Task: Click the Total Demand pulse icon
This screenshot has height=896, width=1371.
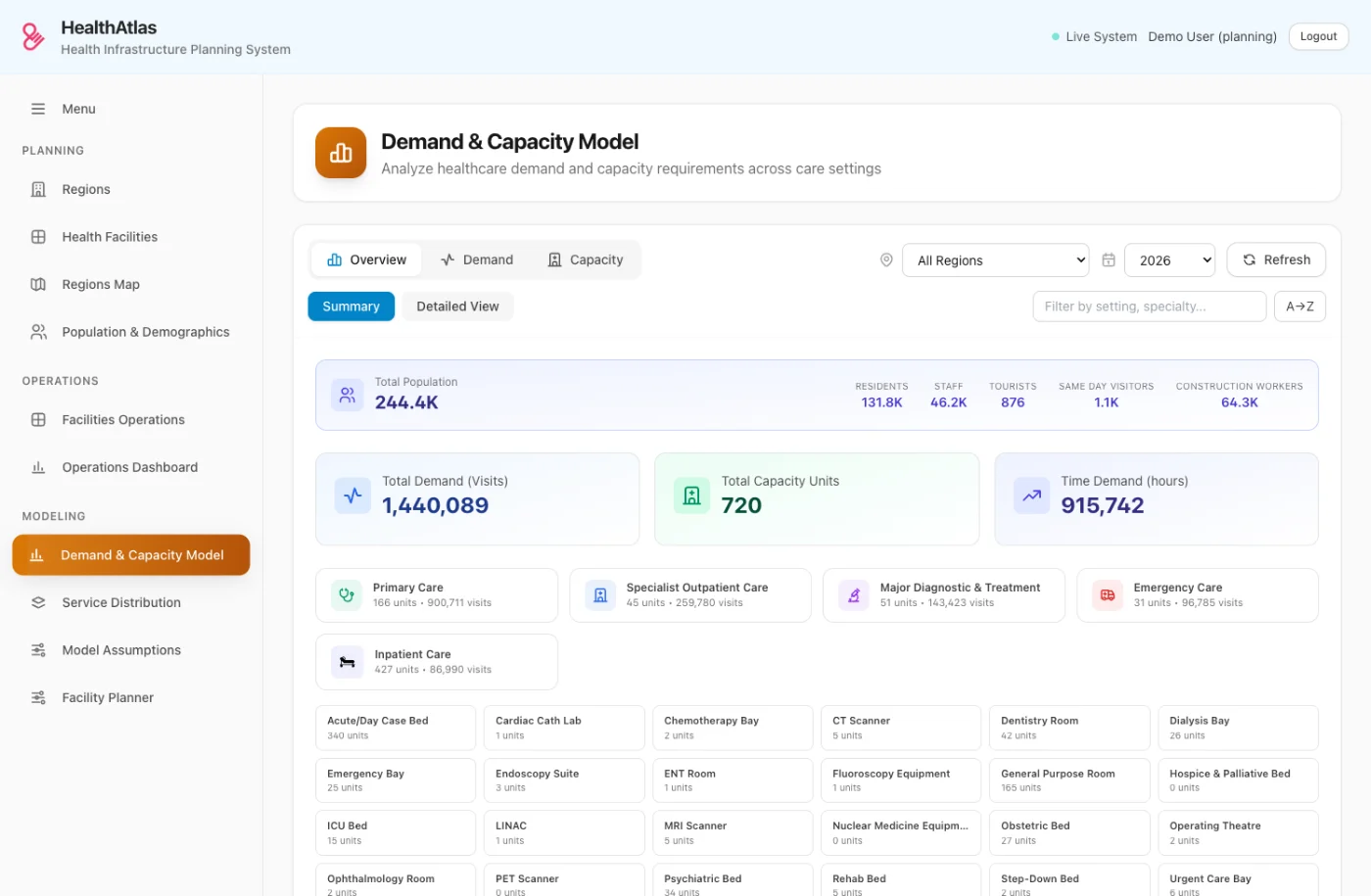Action: [353, 495]
